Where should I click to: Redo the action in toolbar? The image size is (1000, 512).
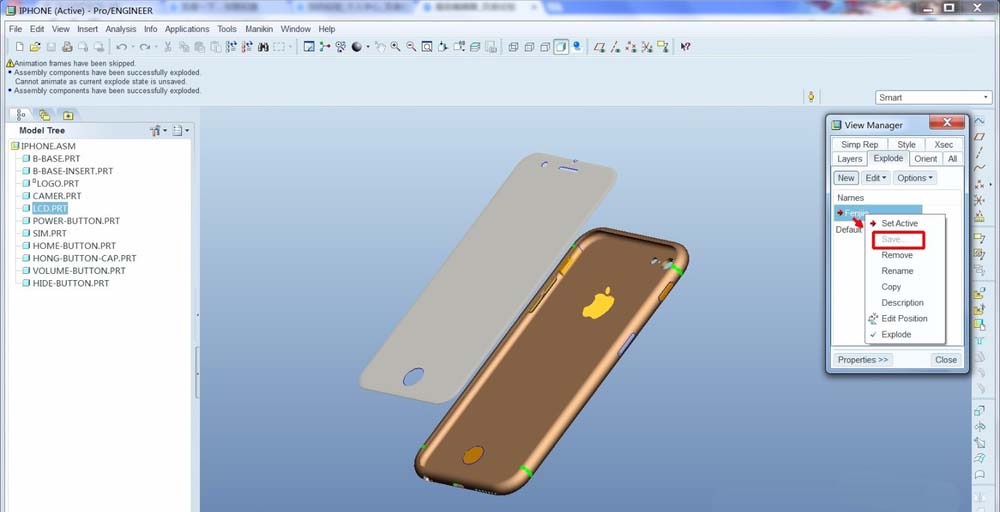pos(145,47)
